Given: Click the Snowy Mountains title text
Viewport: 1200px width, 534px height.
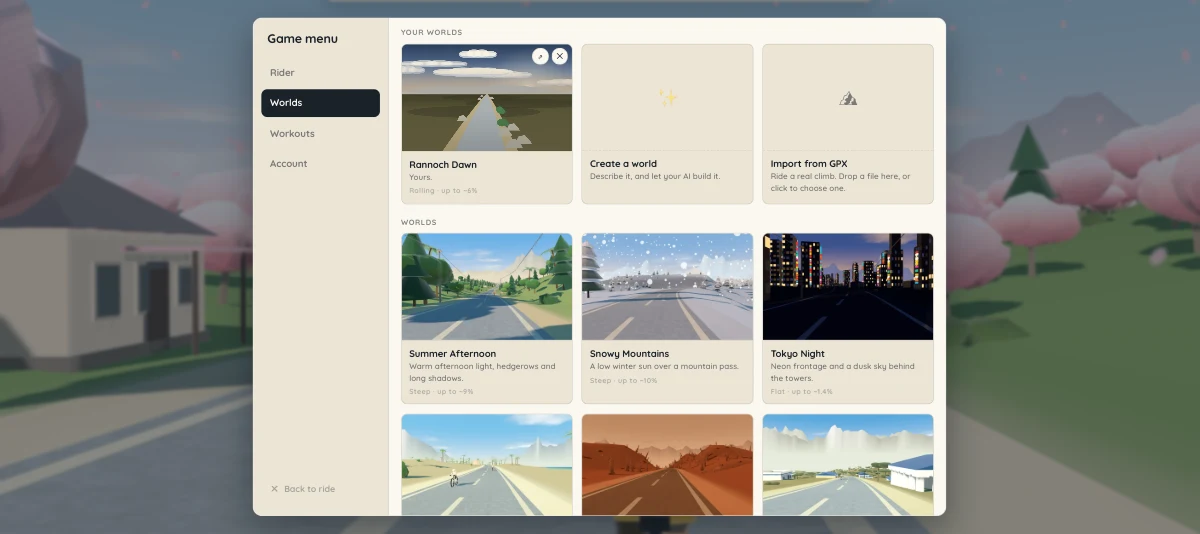Looking at the screenshot, I should click(629, 354).
